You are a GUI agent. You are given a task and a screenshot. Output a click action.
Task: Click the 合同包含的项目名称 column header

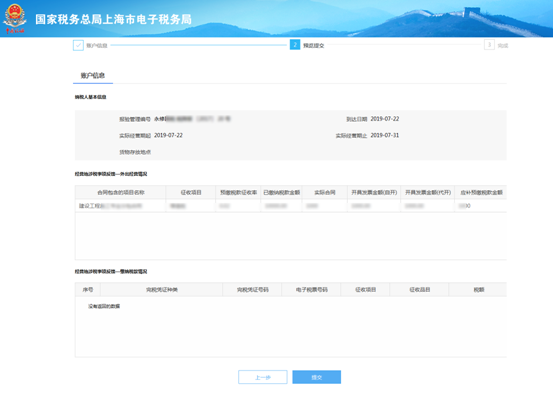[x=121, y=193]
